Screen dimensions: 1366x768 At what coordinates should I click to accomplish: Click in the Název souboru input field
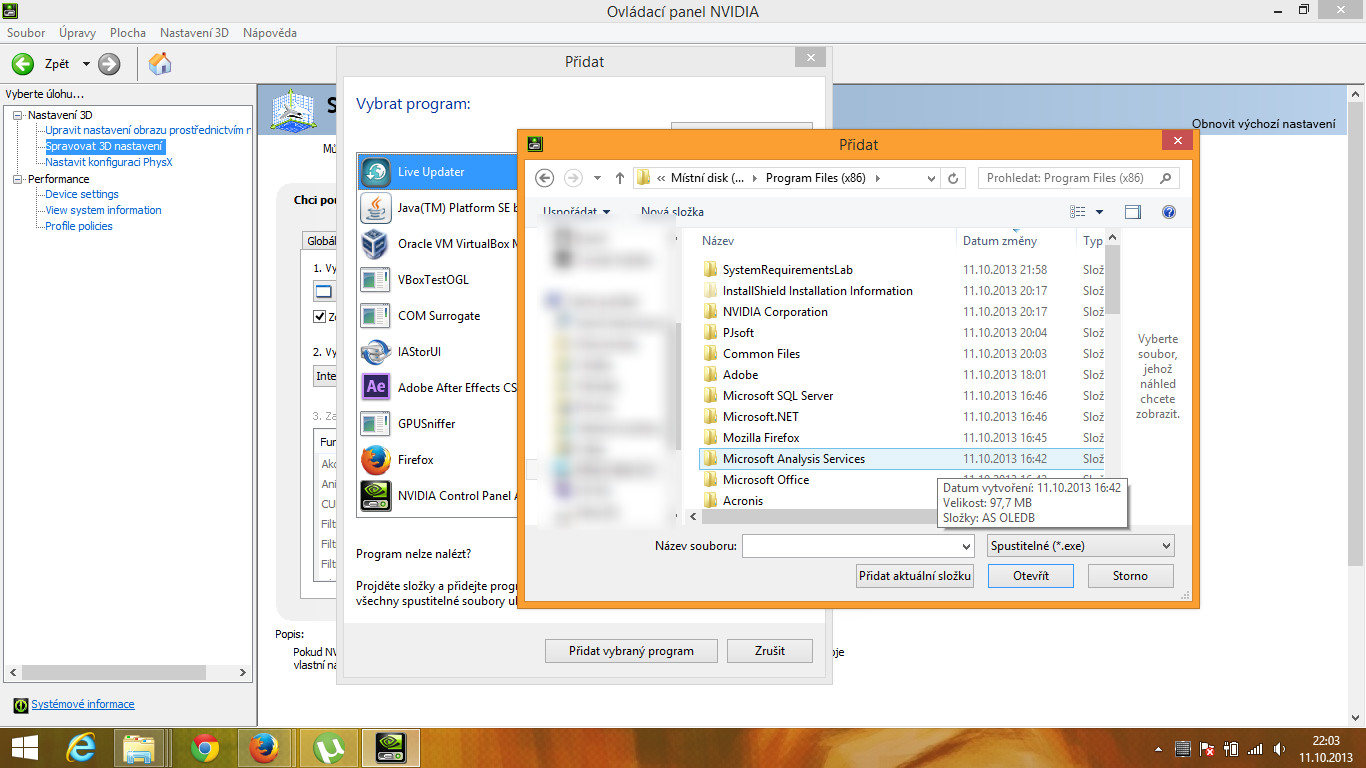(850, 546)
